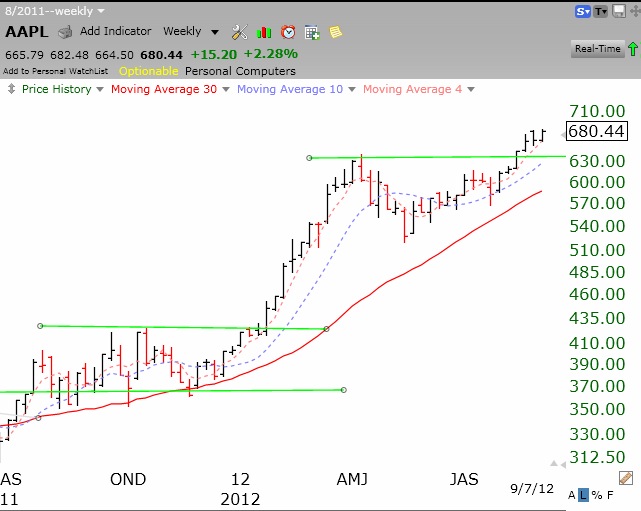
Task: Select the handle at right end of 365 trendline
Action: [x=344, y=390]
